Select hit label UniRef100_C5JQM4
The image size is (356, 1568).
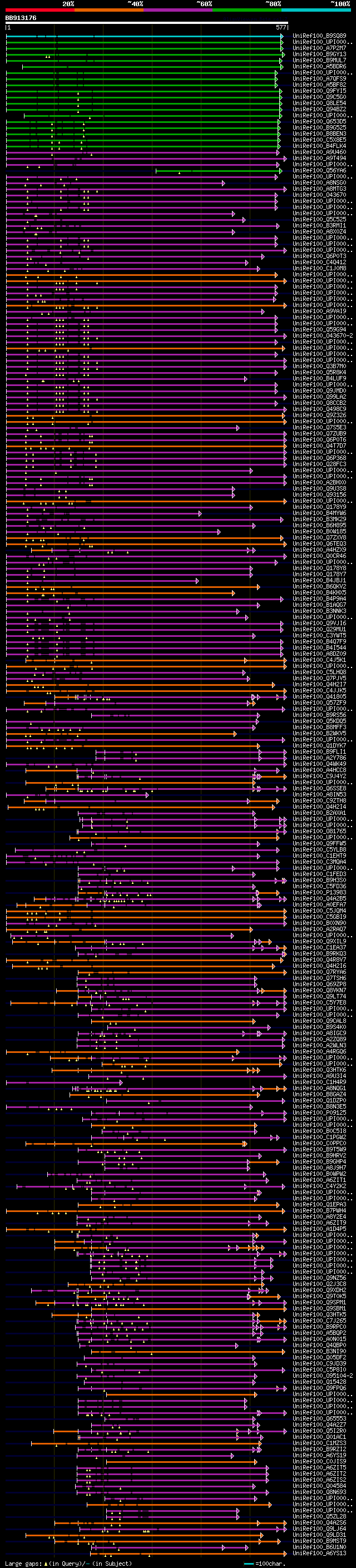(x=319, y=911)
